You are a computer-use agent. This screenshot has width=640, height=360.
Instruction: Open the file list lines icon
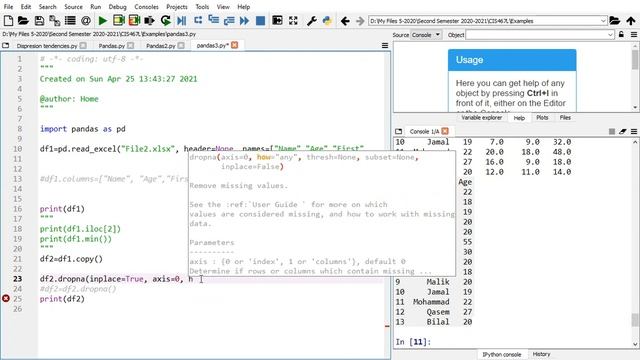(70, 20)
